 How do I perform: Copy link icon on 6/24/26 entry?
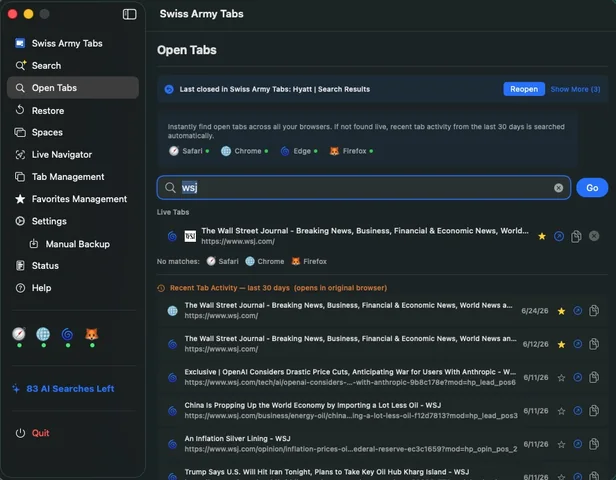pyautogui.click(x=594, y=311)
